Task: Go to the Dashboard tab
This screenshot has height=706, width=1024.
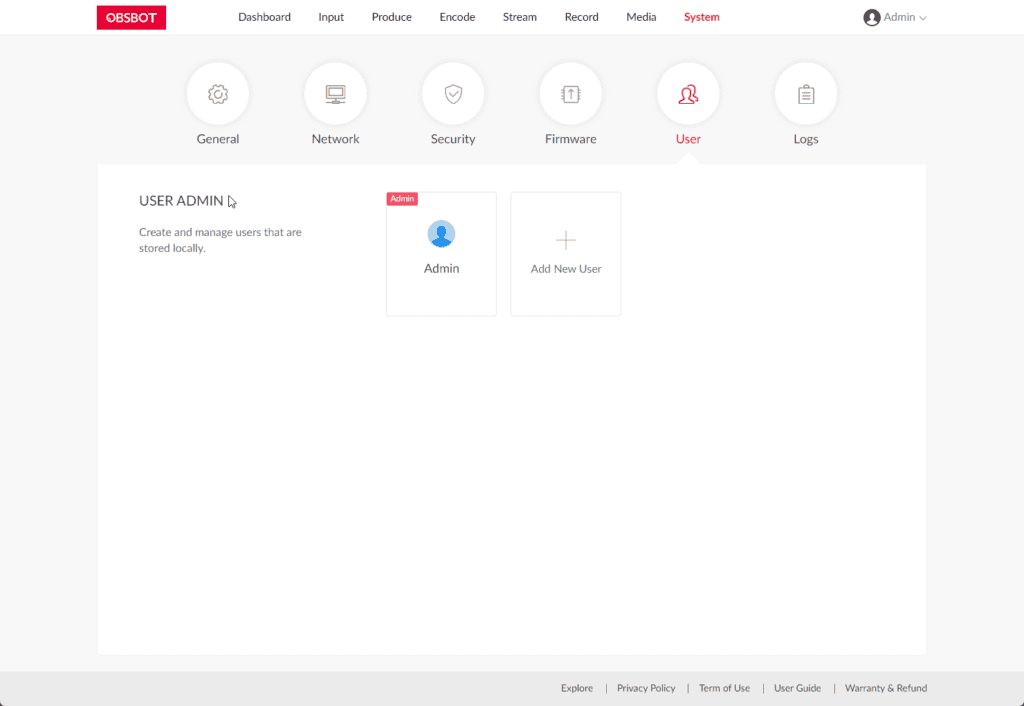Action: 264,17
